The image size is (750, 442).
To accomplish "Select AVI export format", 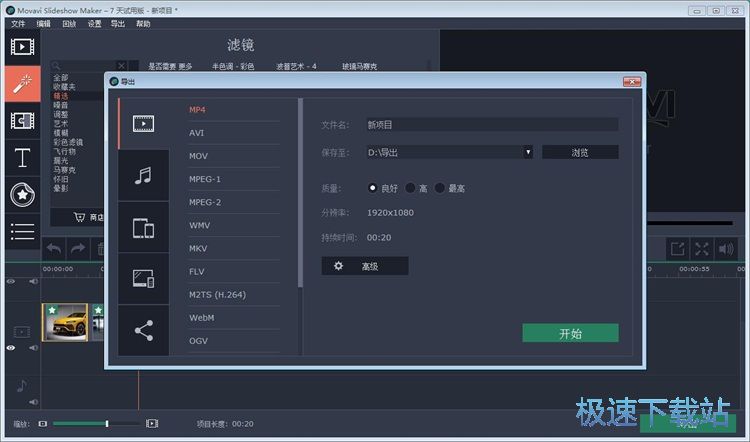I will [x=197, y=133].
